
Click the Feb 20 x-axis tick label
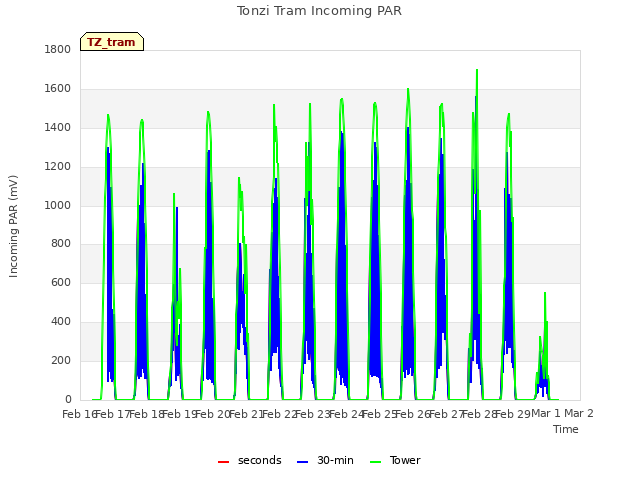pos(213,414)
